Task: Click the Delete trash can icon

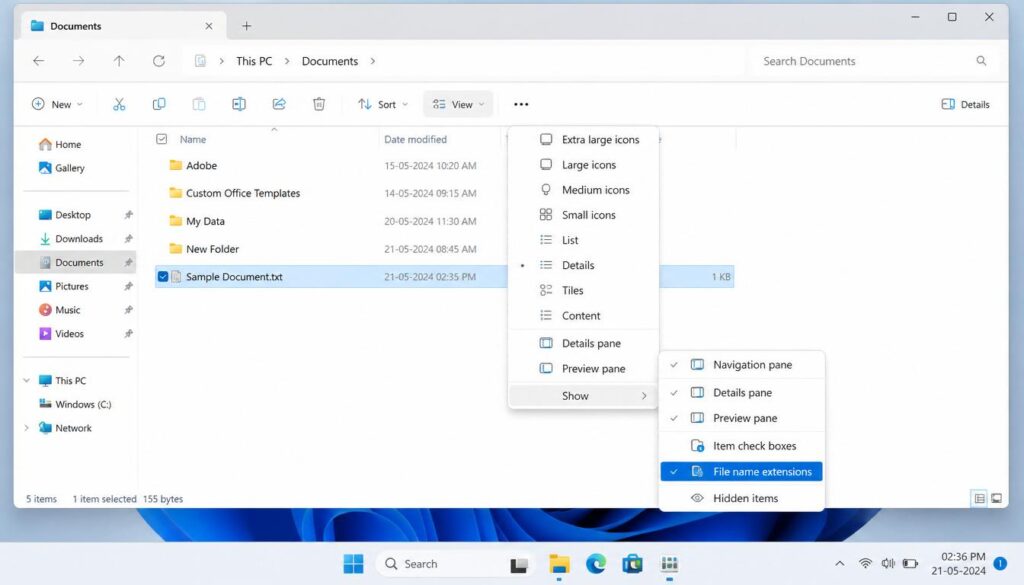Action: pos(319,104)
